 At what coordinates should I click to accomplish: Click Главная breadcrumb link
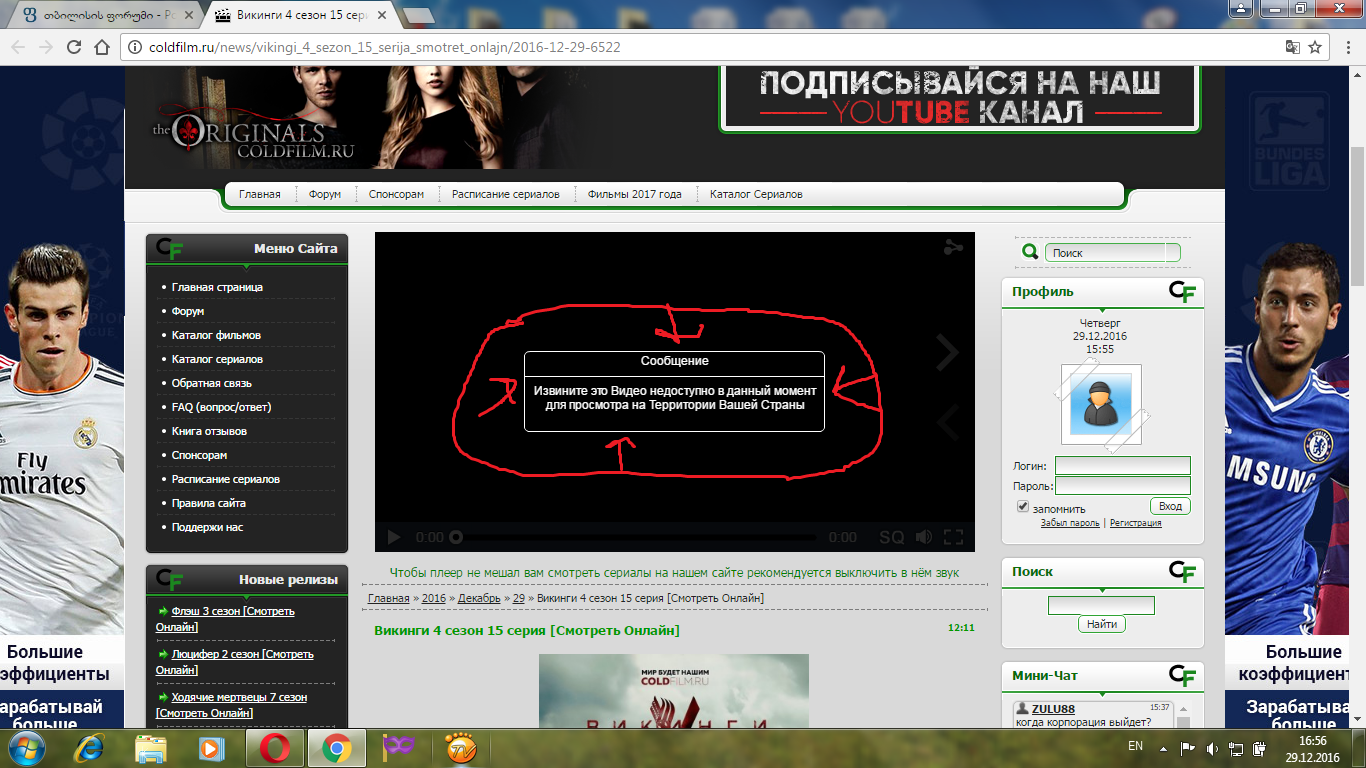[389, 598]
